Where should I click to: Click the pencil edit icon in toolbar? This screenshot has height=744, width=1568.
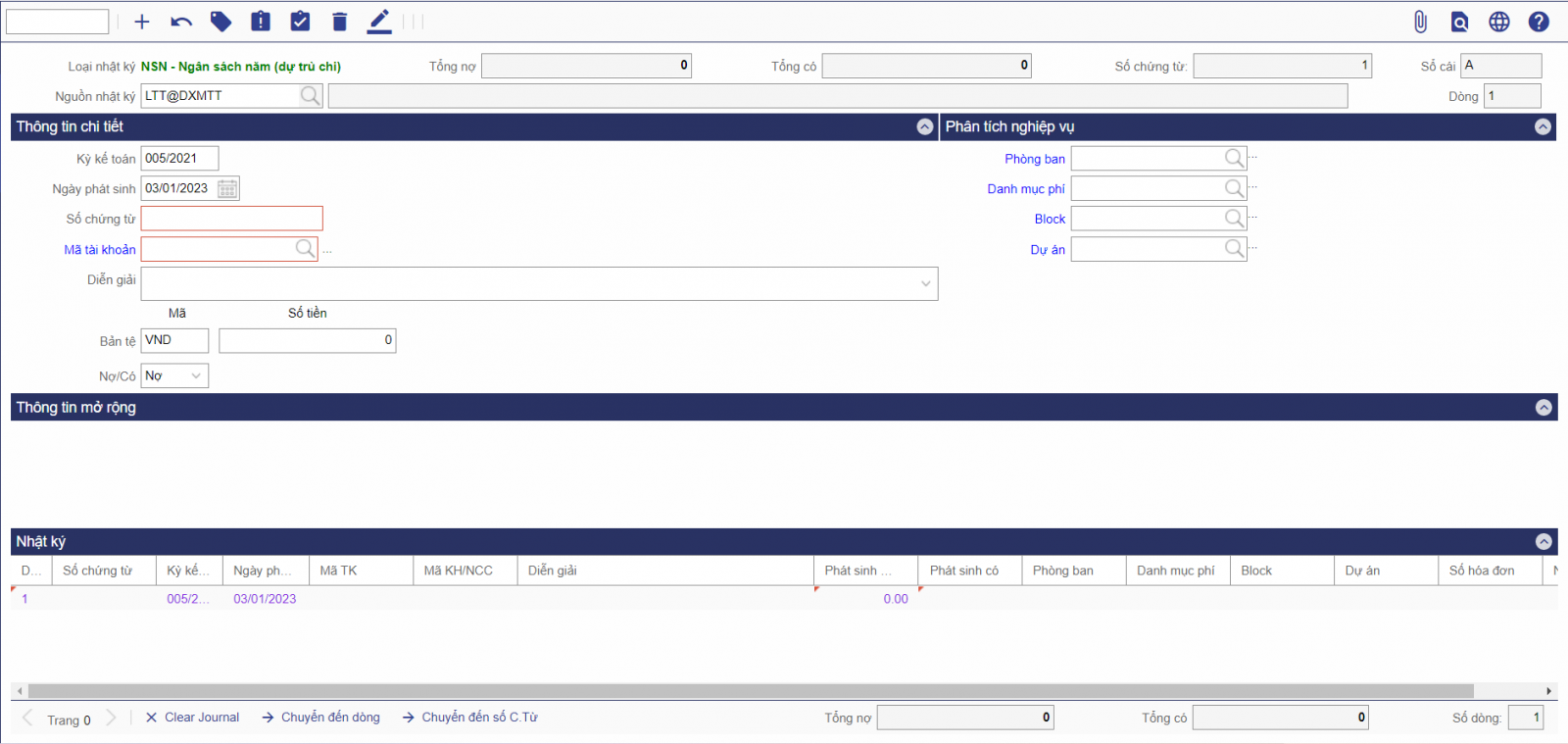click(x=379, y=22)
